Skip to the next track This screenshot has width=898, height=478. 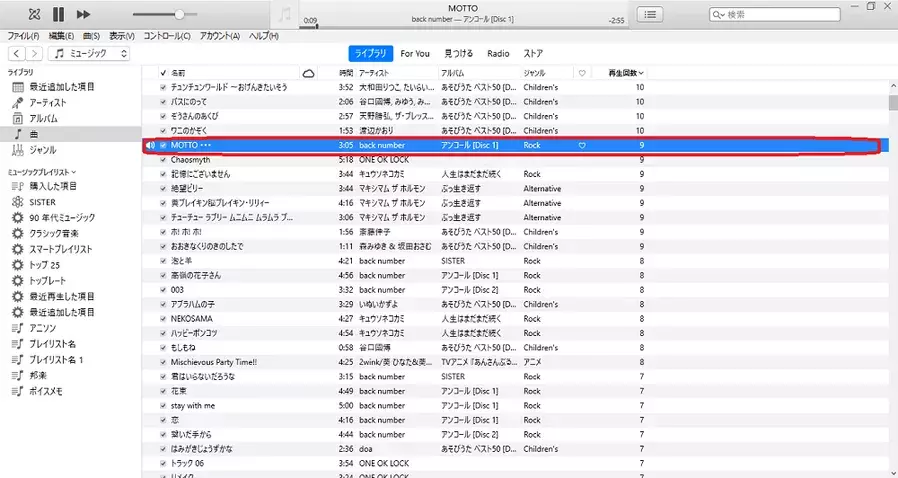click(x=83, y=14)
